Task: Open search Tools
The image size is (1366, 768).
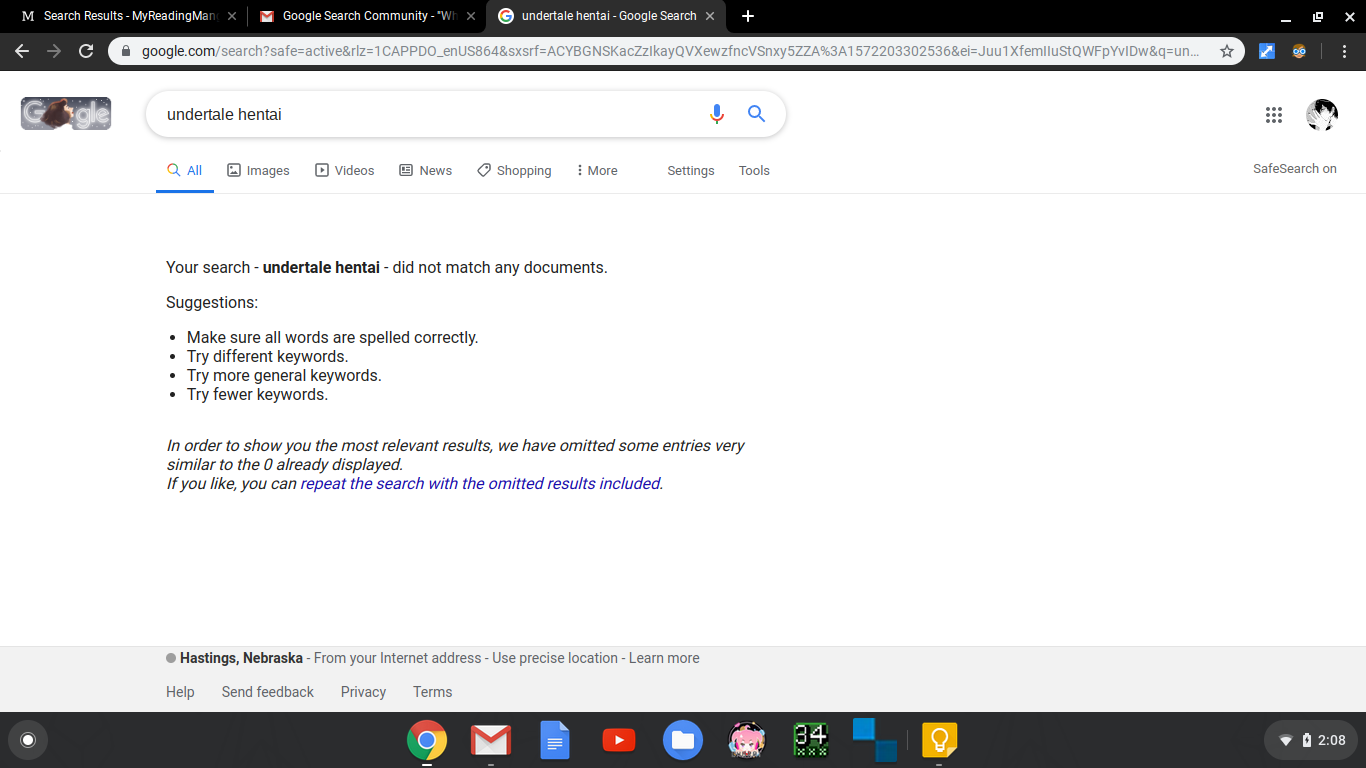Action: 754,171
